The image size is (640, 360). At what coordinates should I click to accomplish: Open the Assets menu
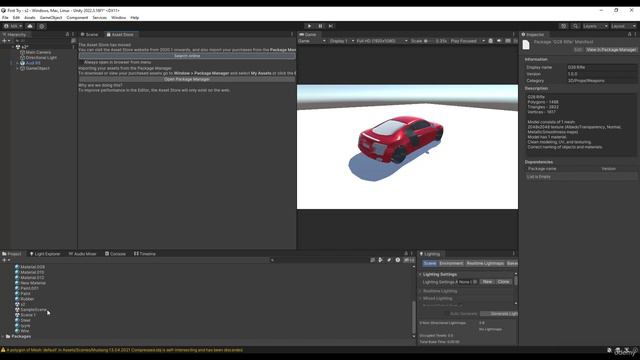pyautogui.click(x=30, y=18)
